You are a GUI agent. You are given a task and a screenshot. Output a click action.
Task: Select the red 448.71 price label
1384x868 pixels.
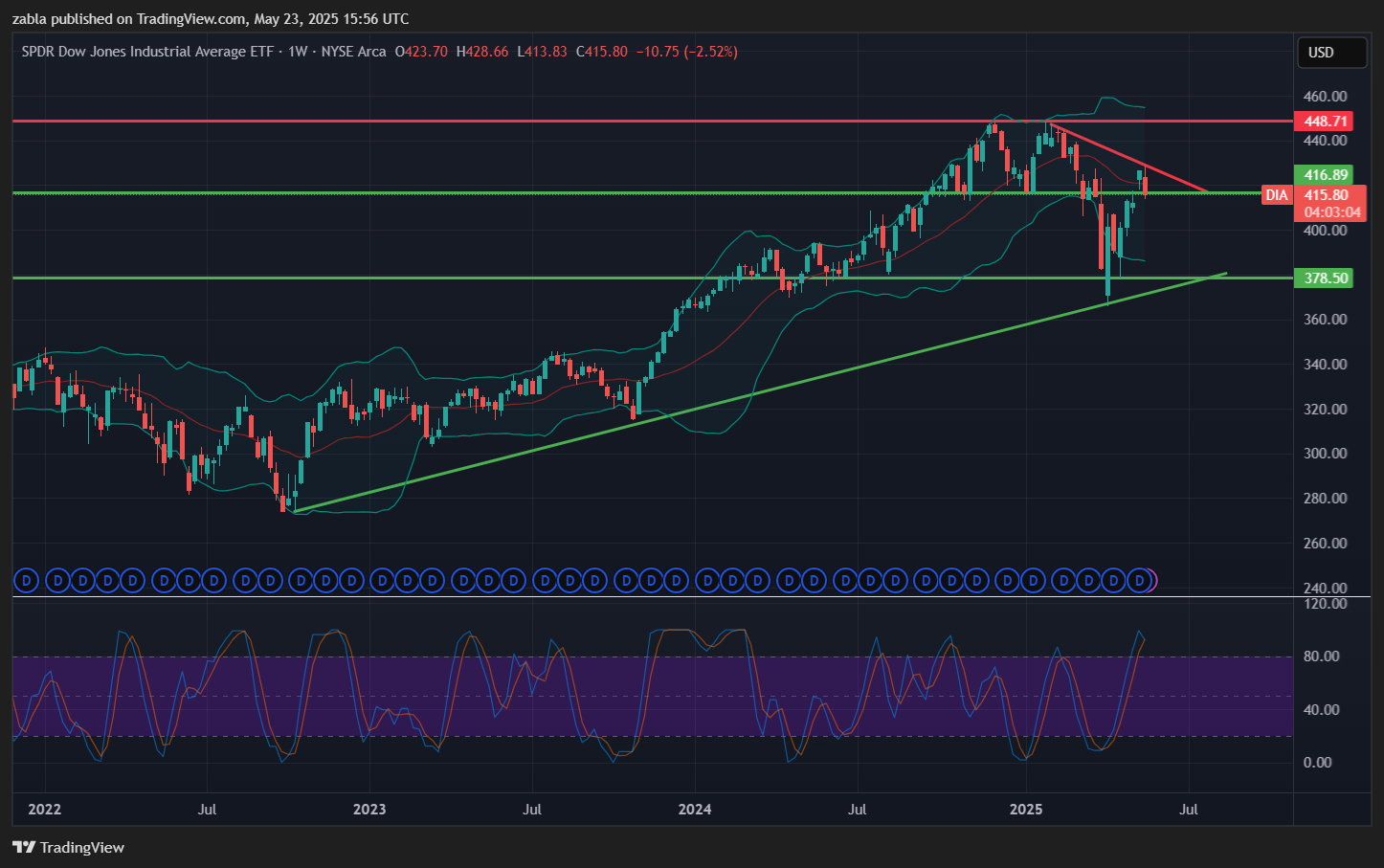pos(1326,122)
